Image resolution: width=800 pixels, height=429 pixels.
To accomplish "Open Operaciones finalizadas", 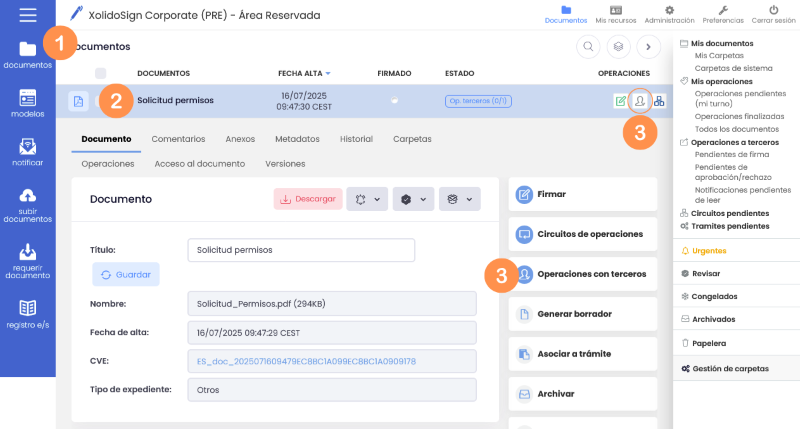I will (739, 116).
